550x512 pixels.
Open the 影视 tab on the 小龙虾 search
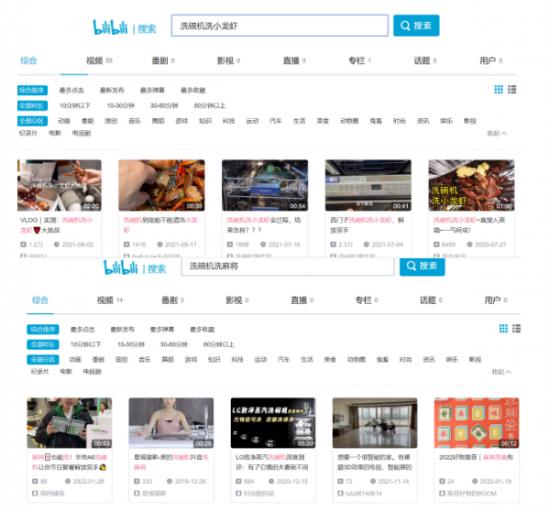pos(228,60)
